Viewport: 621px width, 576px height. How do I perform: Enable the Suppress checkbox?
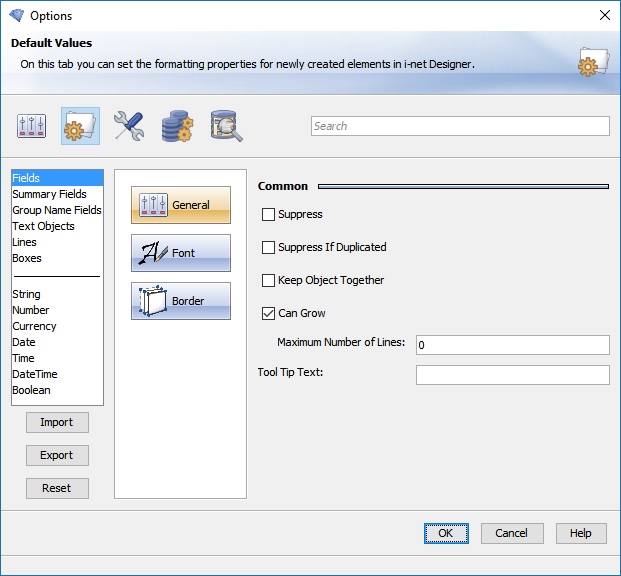tap(268, 214)
